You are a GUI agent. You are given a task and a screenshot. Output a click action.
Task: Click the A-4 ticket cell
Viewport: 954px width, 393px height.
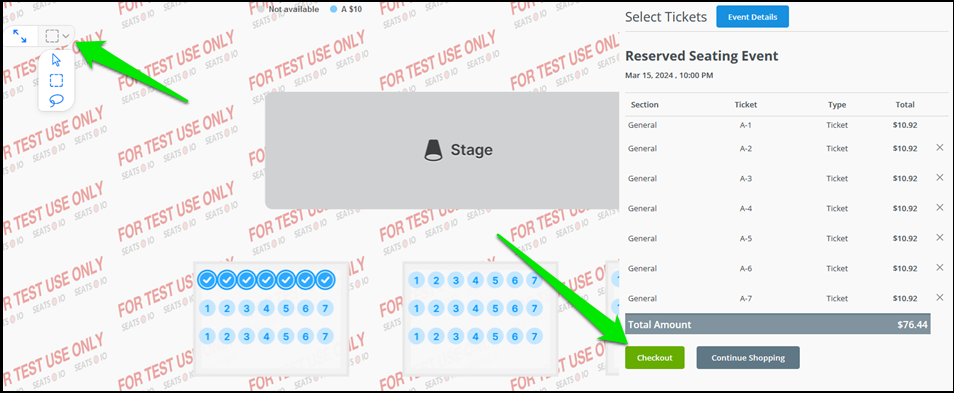click(x=746, y=208)
